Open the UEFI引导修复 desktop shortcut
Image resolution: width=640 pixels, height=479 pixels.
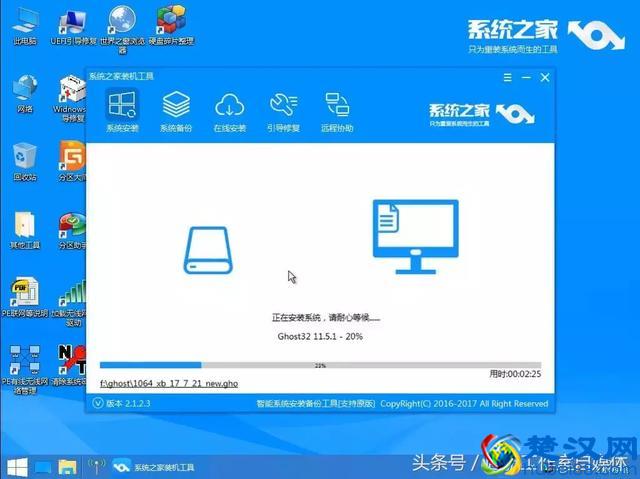pos(73,27)
